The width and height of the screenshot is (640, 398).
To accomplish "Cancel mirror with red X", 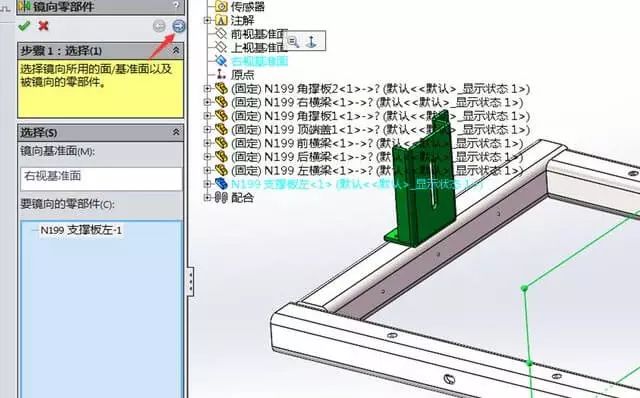I will pyautogui.click(x=43, y=26).
